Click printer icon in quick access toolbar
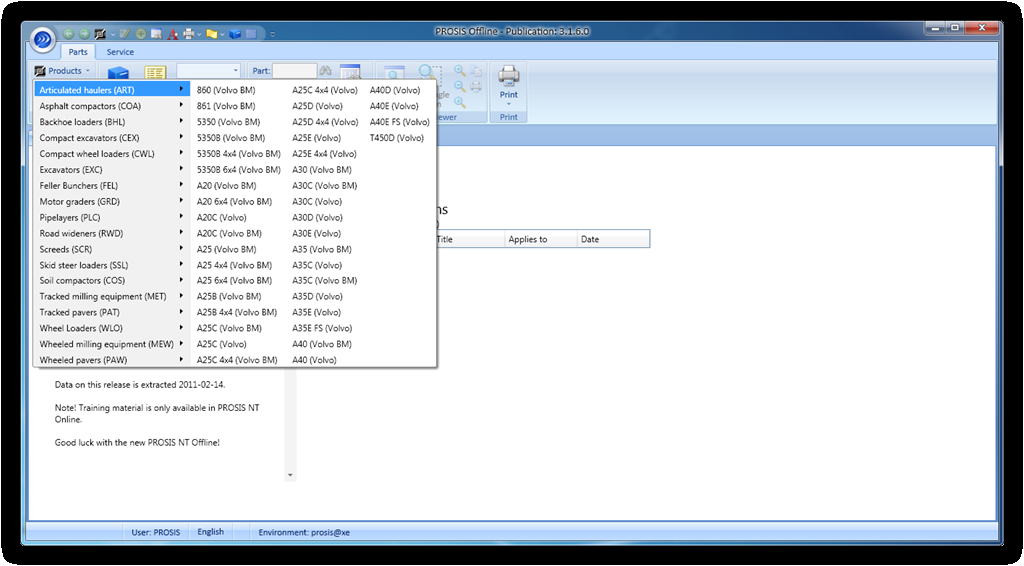This screenshot has height=566, width=1024. (x=188, y=34)
